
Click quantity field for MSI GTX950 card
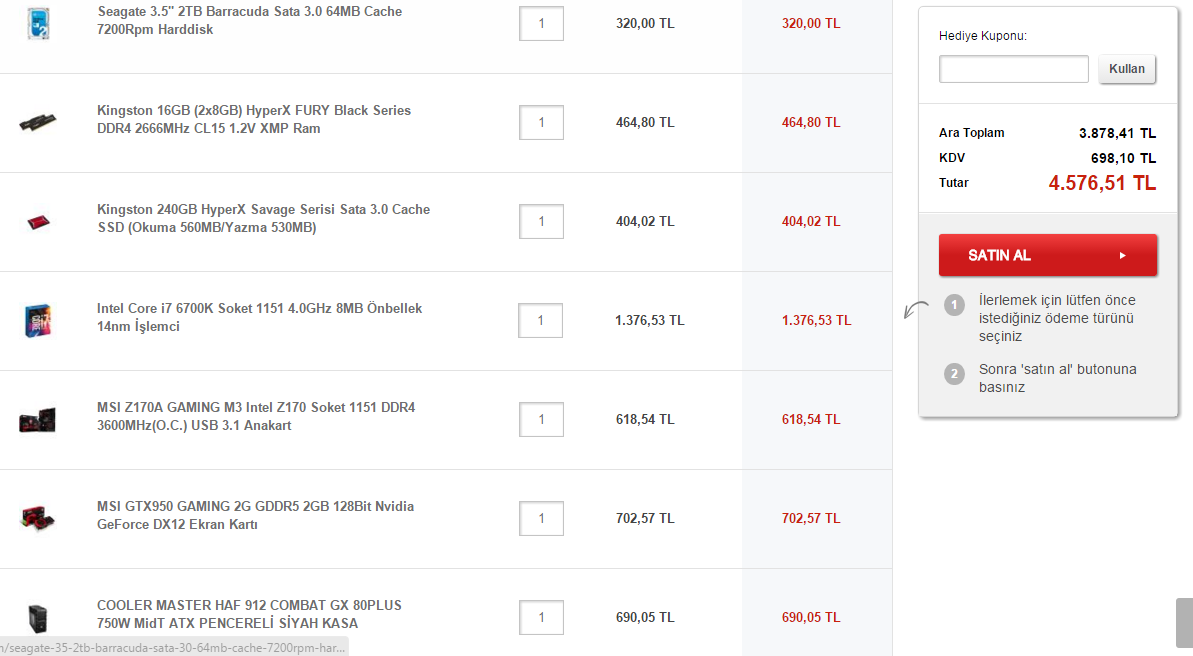(x=541, y=518)
